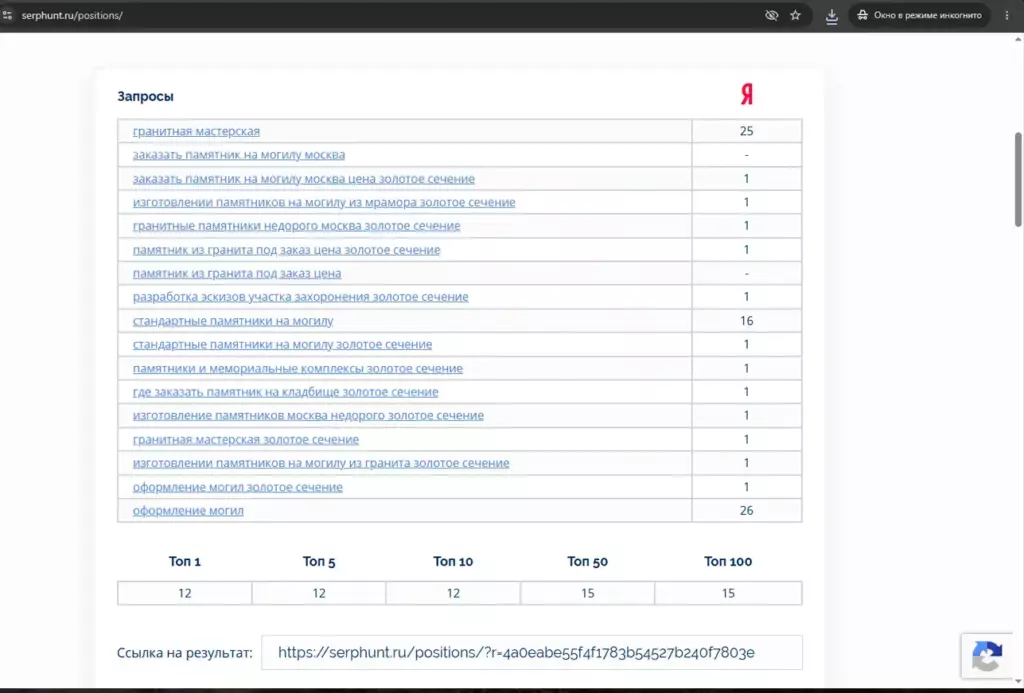Click the 'Ссылка на результат:' label

[184, 653]
